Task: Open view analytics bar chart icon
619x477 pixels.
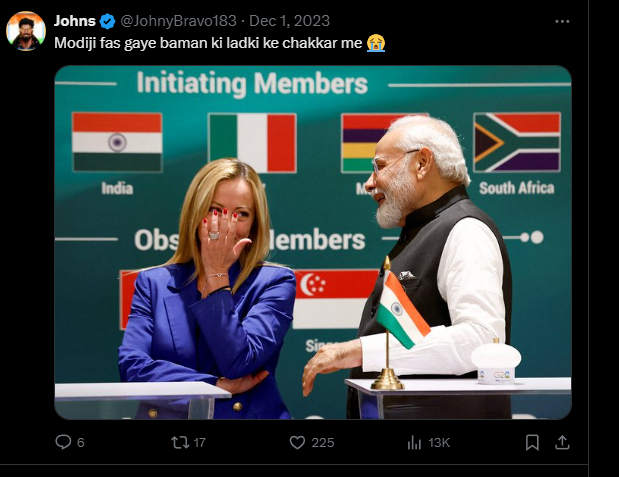Action: [x=414, y=442]
